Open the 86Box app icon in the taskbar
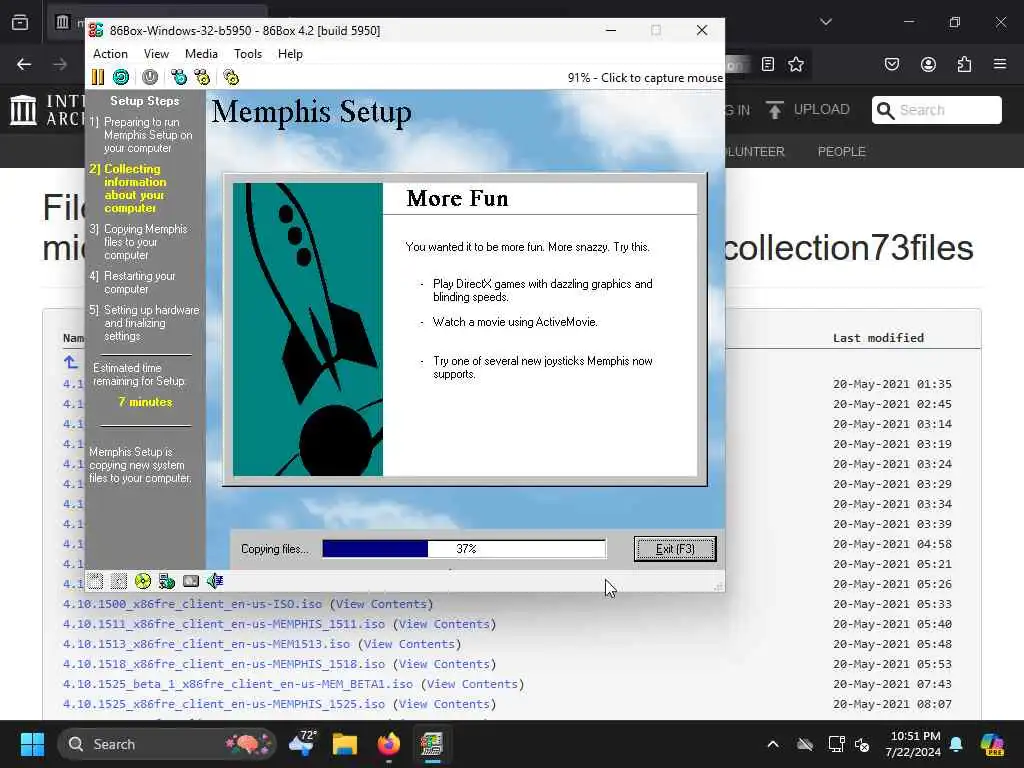 click(x=432, y=744)
